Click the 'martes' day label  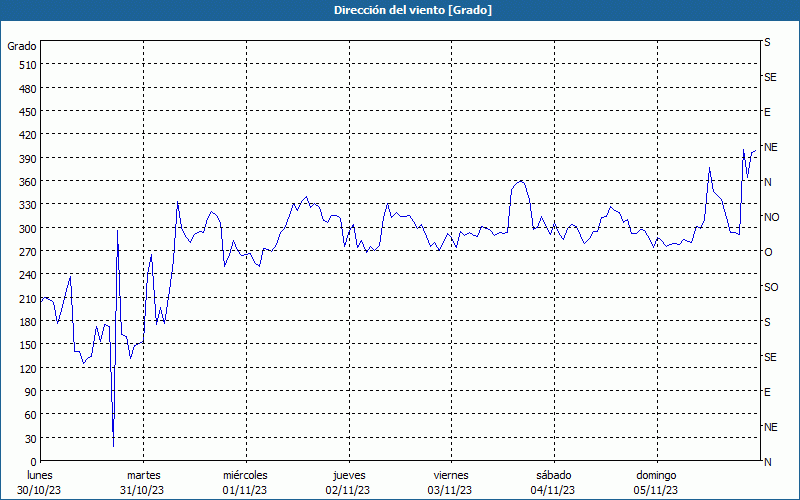[144, 475]
